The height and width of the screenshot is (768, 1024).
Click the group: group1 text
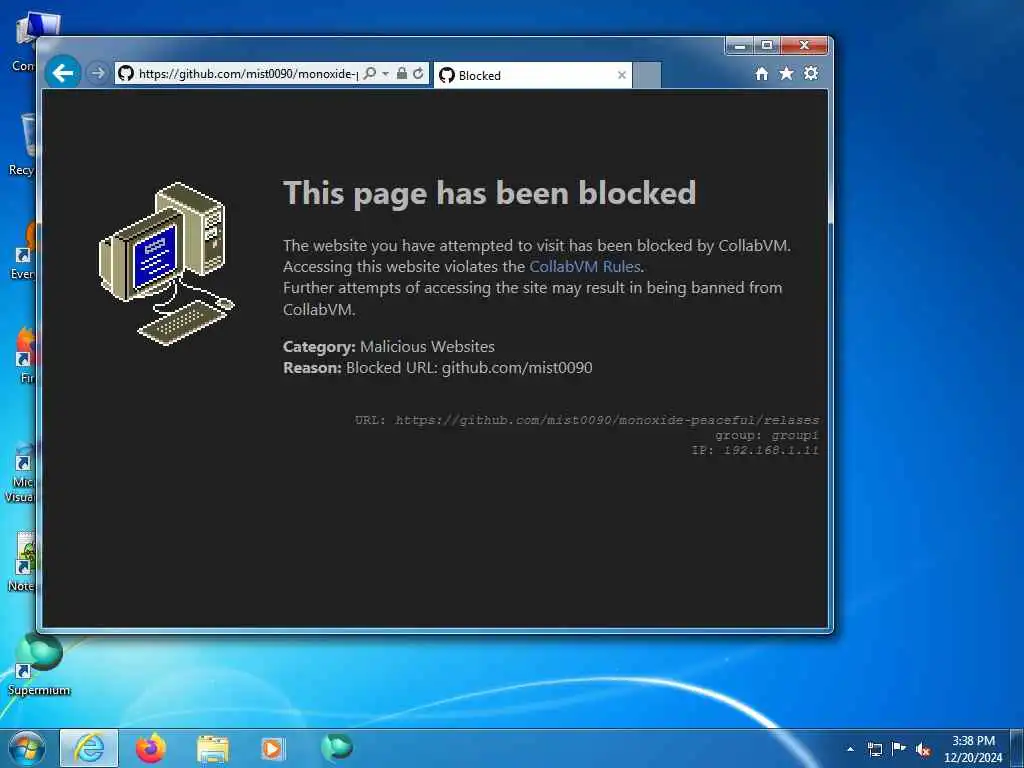[x=767, y=435]
